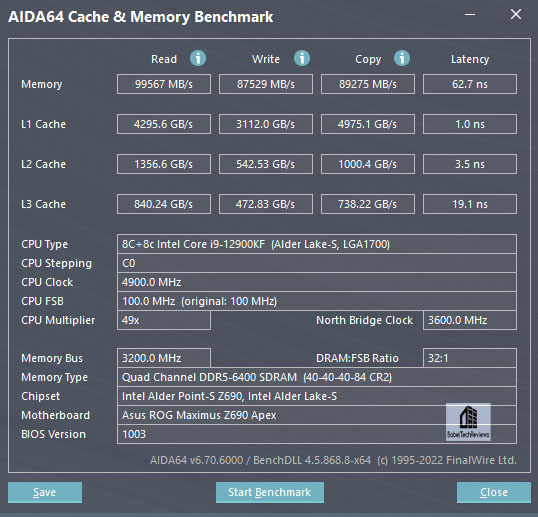The height and width of the screenshot is (517, 538).
Task: Select the Memory Read result 99567 MB/s
Action: [x=164, y=84]
